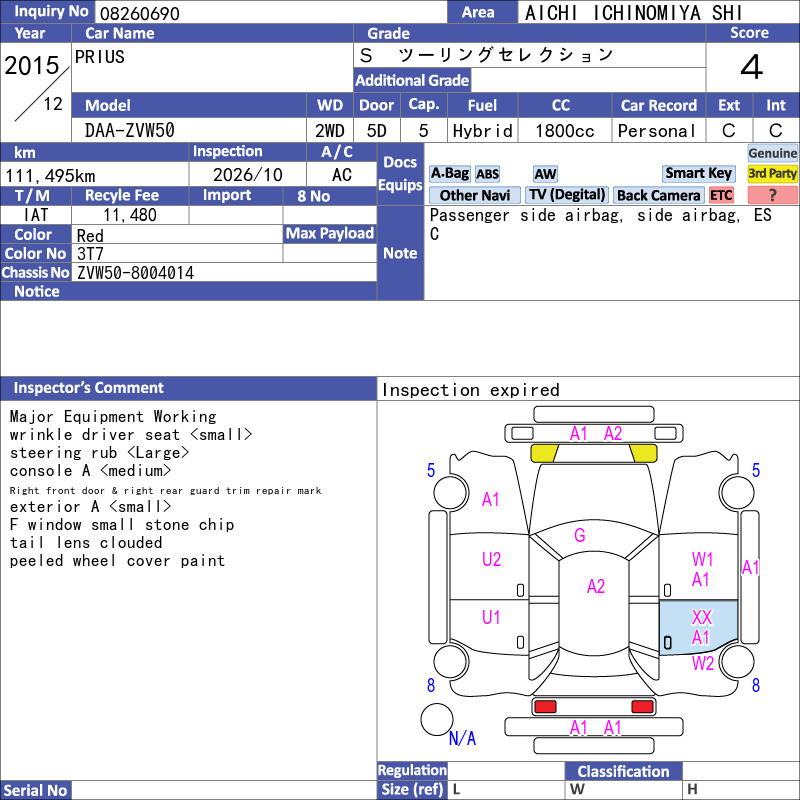Click the Smart Key badge
The width and height of the screenshot is (800, 800).
point(698,174)
